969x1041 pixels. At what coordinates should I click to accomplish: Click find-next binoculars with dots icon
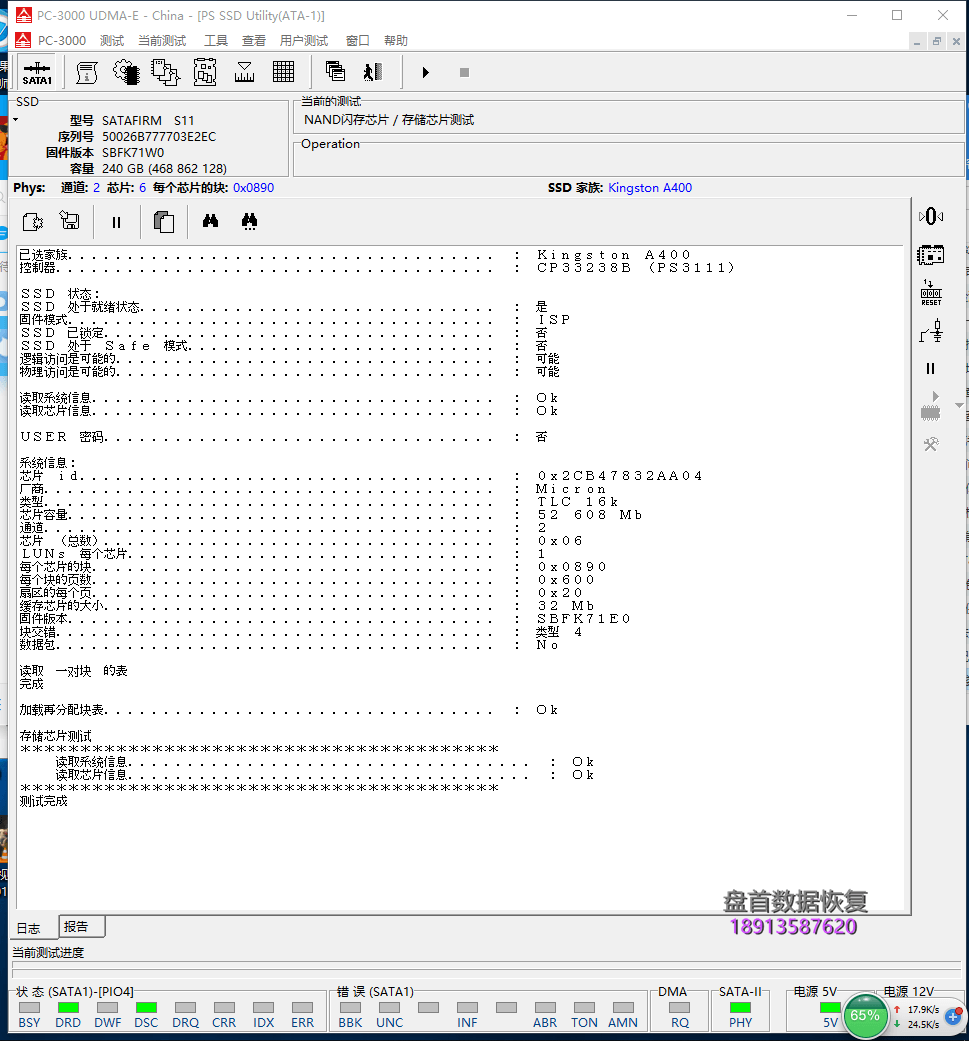pos(250,221)
